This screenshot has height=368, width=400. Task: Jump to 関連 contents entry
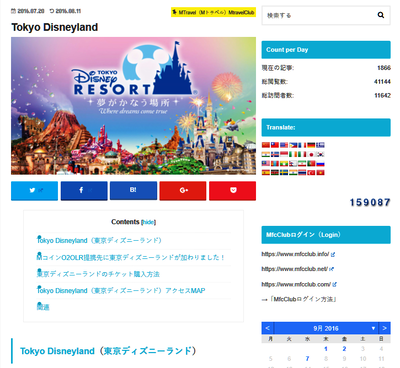point(43,307)
